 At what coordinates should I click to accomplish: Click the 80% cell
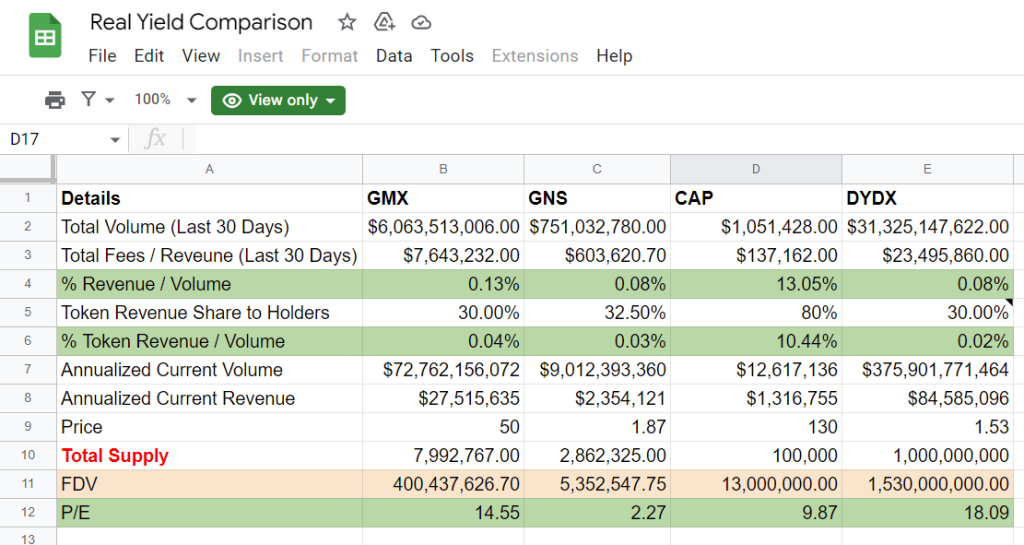click(756, 313)
